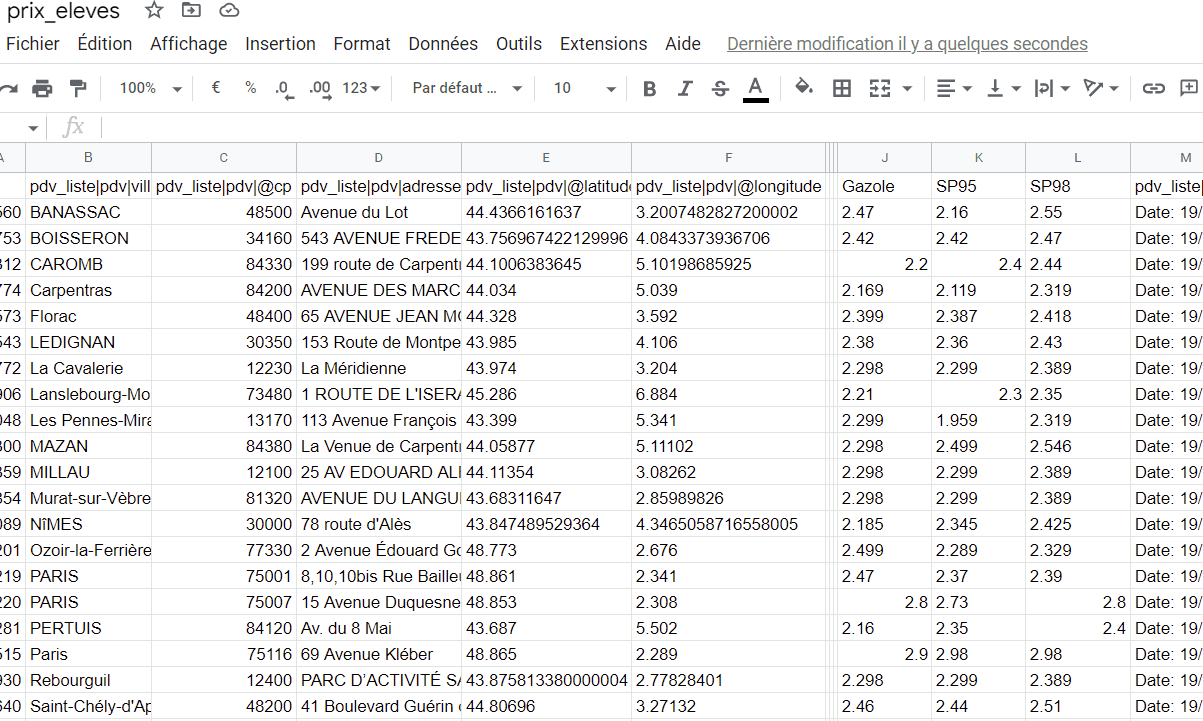Format as euro currency

[216, 89]
